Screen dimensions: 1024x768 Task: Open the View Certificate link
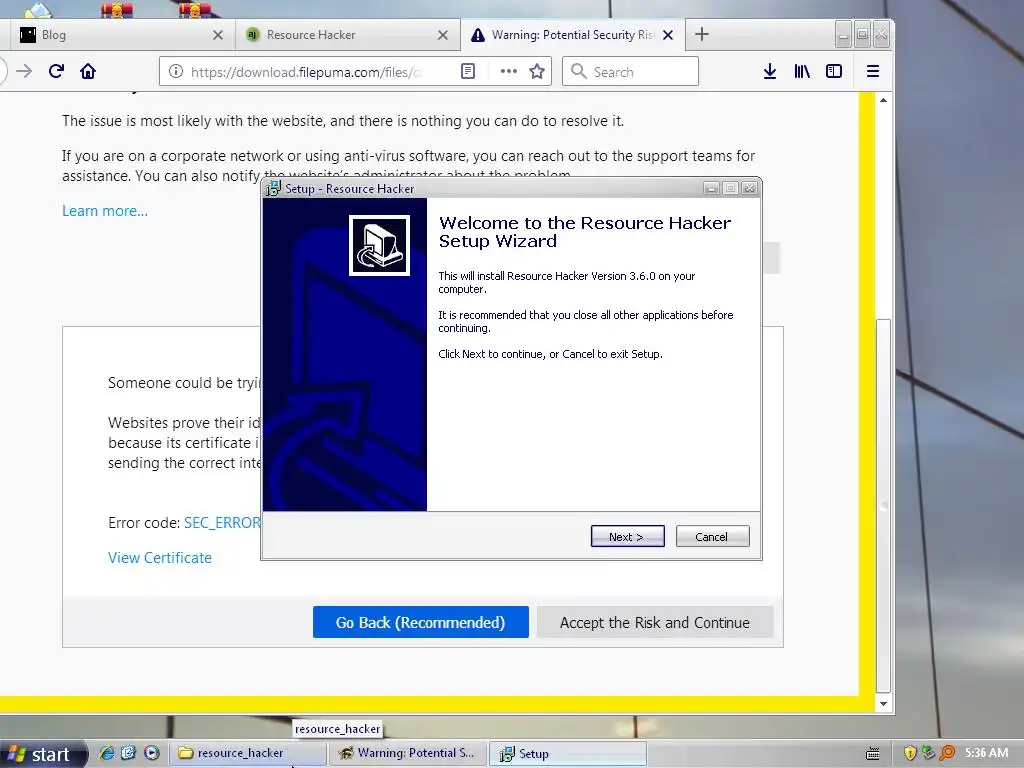[160, 558]
